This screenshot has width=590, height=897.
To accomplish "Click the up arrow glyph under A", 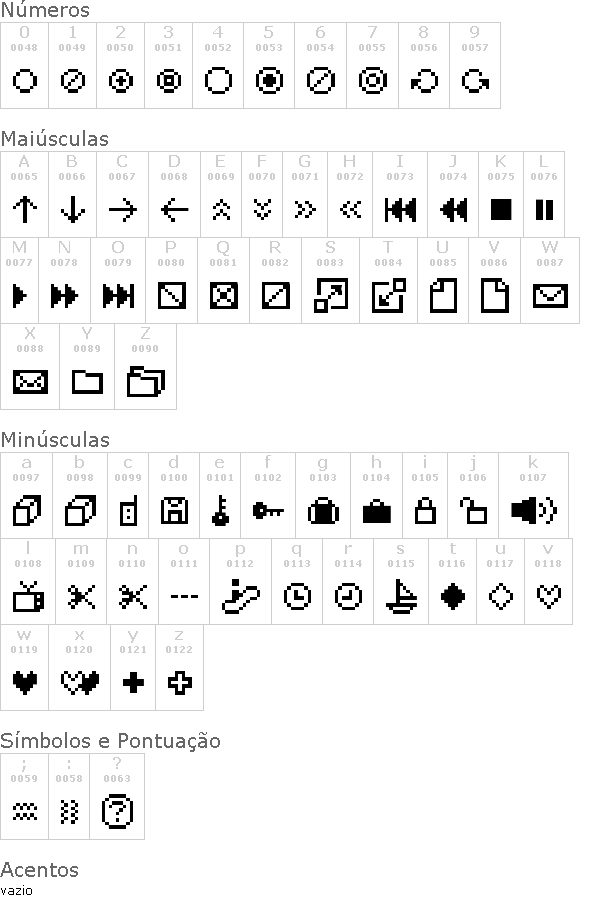I will click(x=25, y=209).
